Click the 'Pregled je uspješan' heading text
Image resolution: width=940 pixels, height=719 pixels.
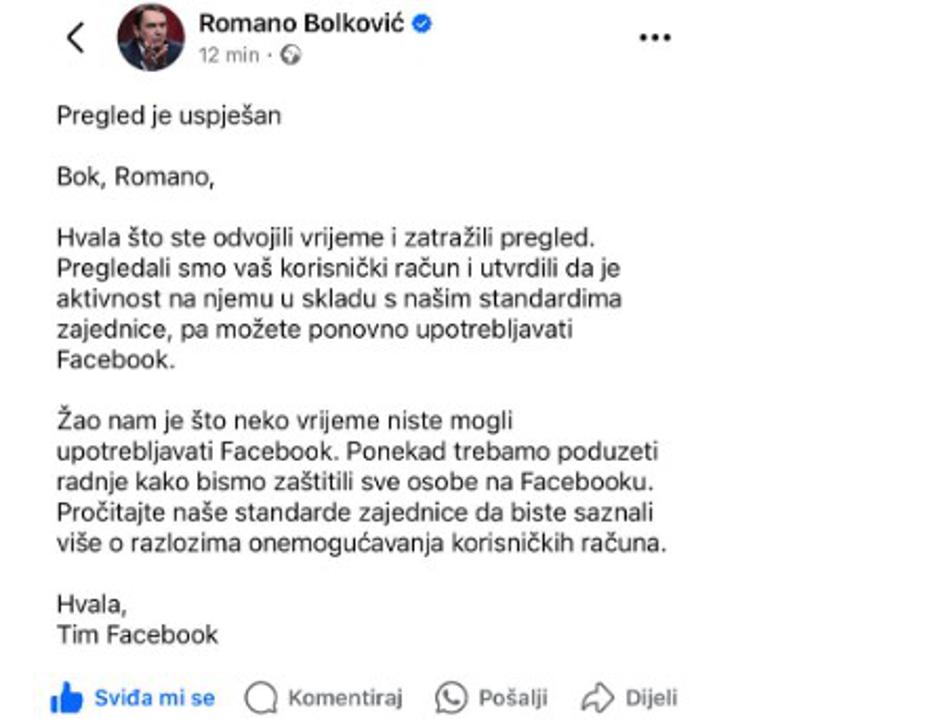point(169,116)
